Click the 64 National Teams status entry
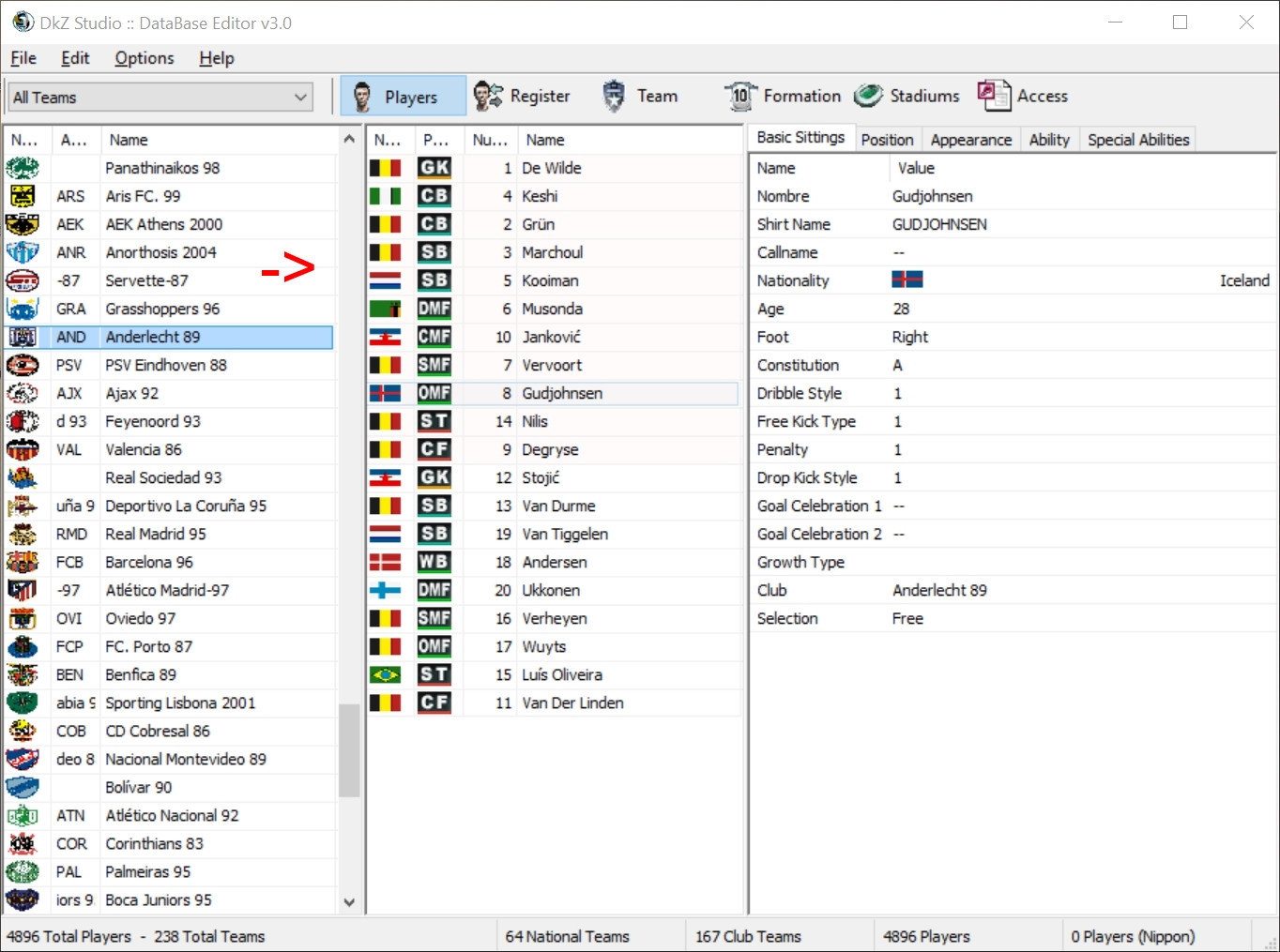Screen dimensions: 1280x952 click(x=567, y=936)
